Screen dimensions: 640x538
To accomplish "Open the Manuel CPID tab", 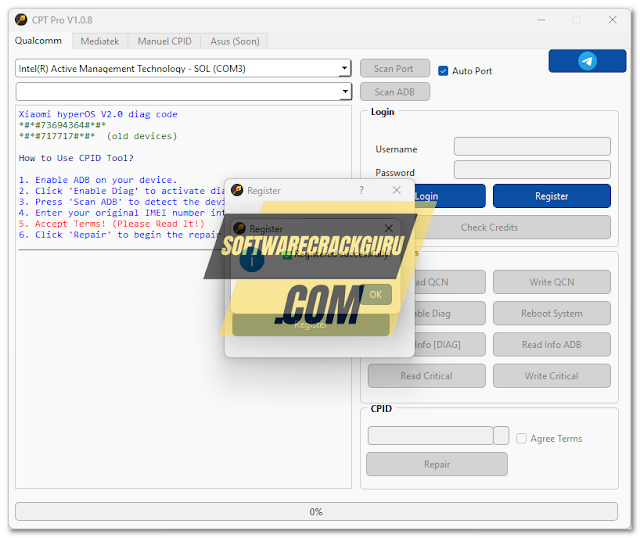I will coord(164,41).
